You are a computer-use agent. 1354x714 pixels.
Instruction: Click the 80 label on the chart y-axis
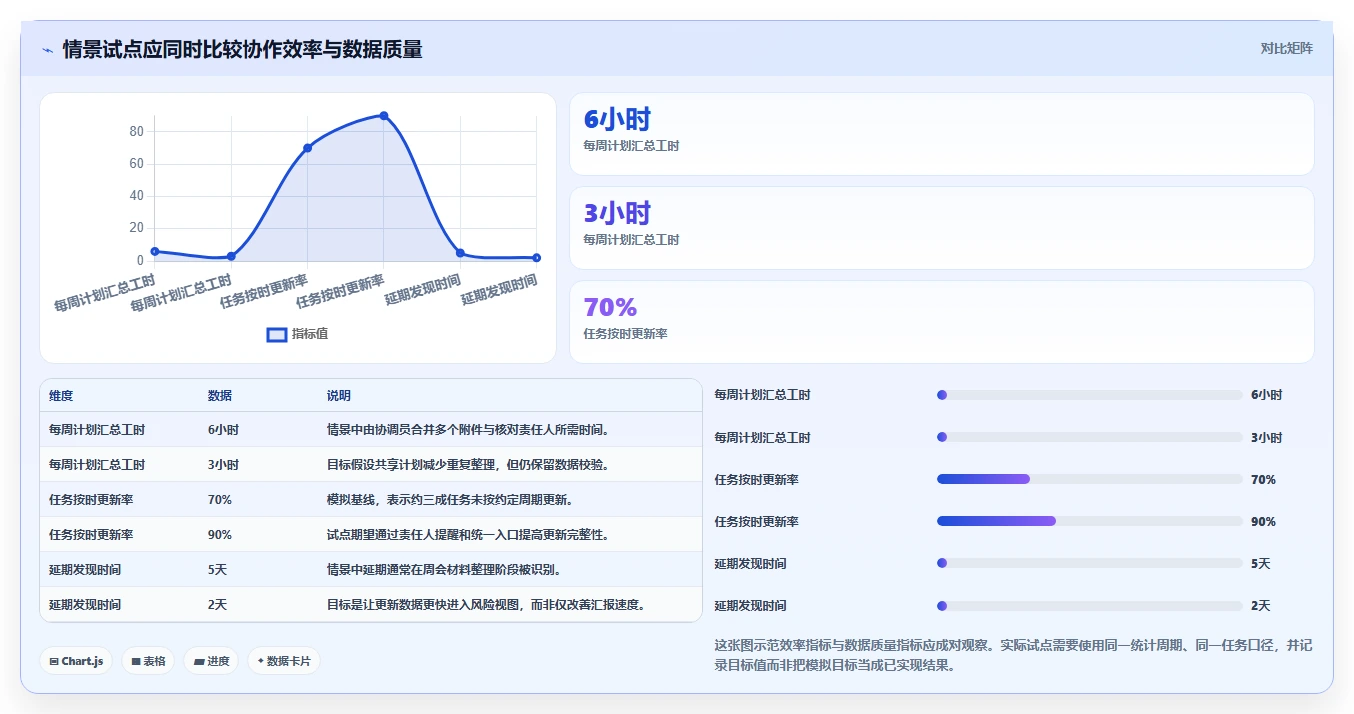(x=137, y=132)
